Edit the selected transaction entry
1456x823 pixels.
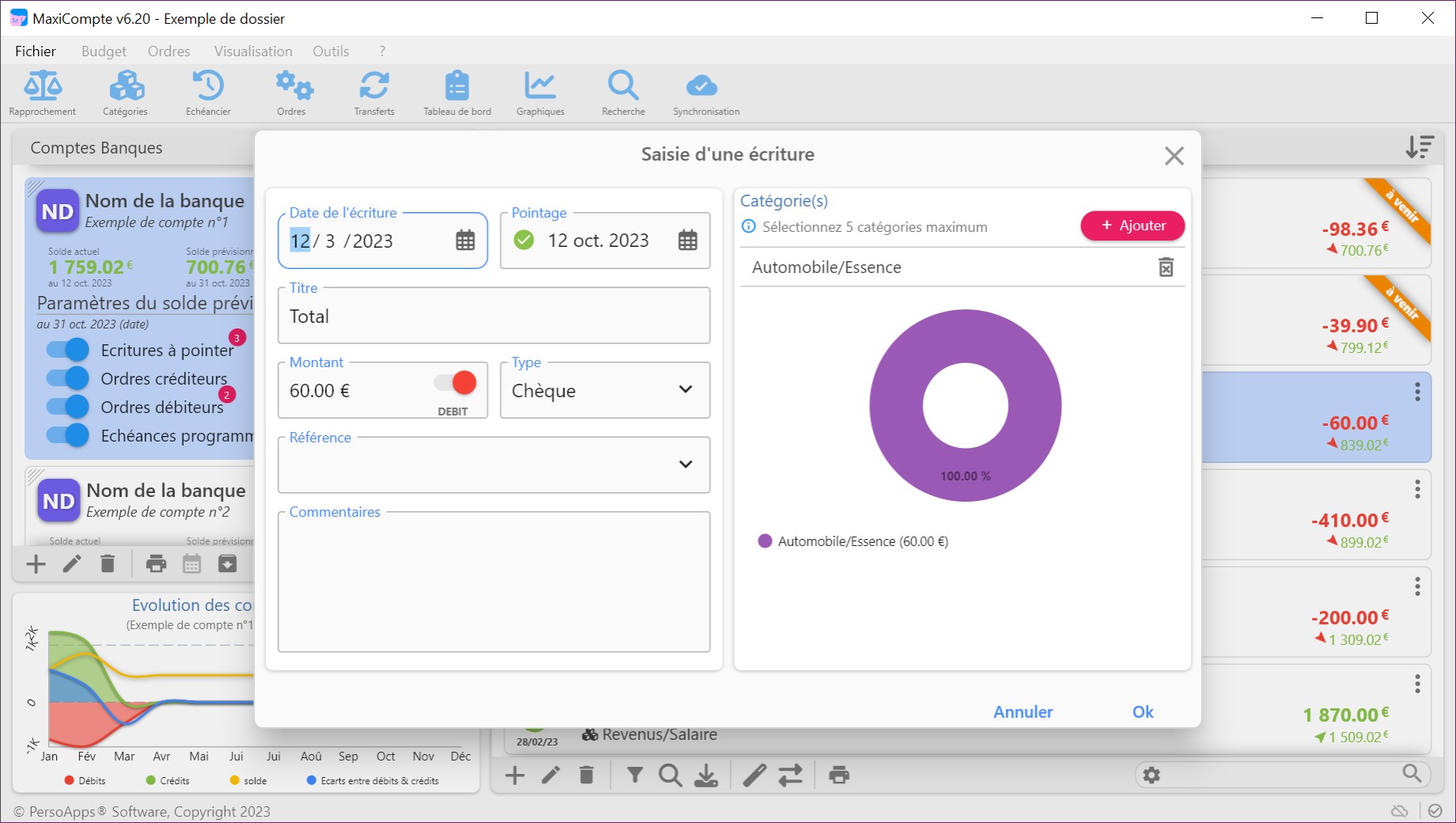[551, 776]
